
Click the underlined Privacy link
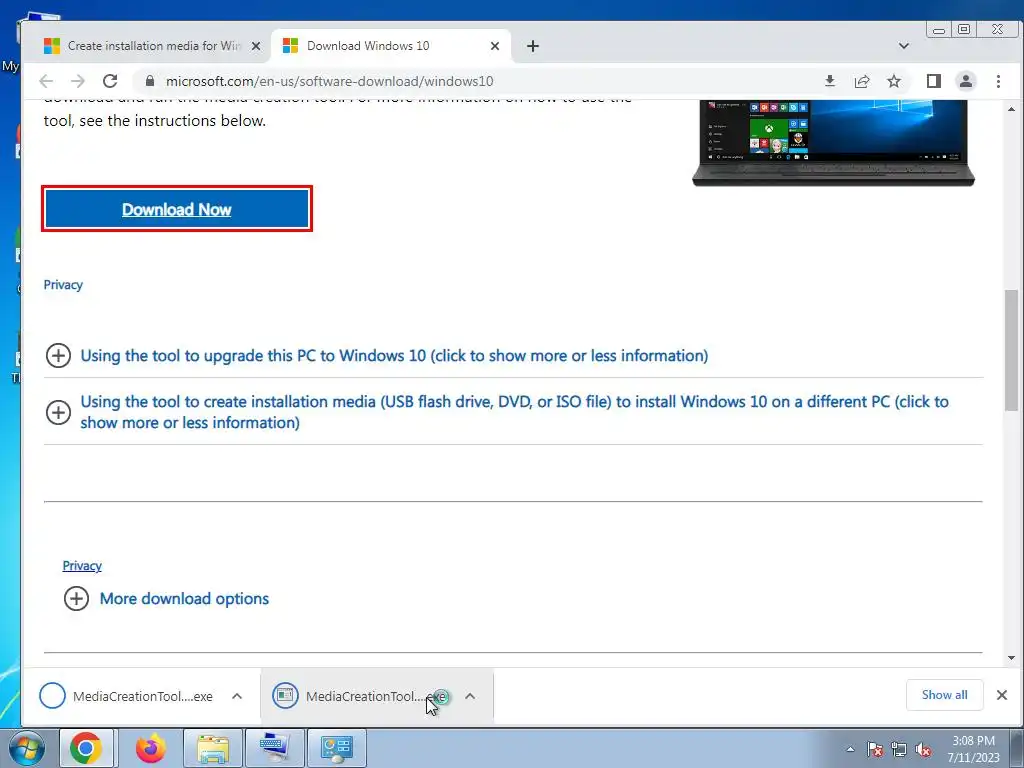coord(82,566)
